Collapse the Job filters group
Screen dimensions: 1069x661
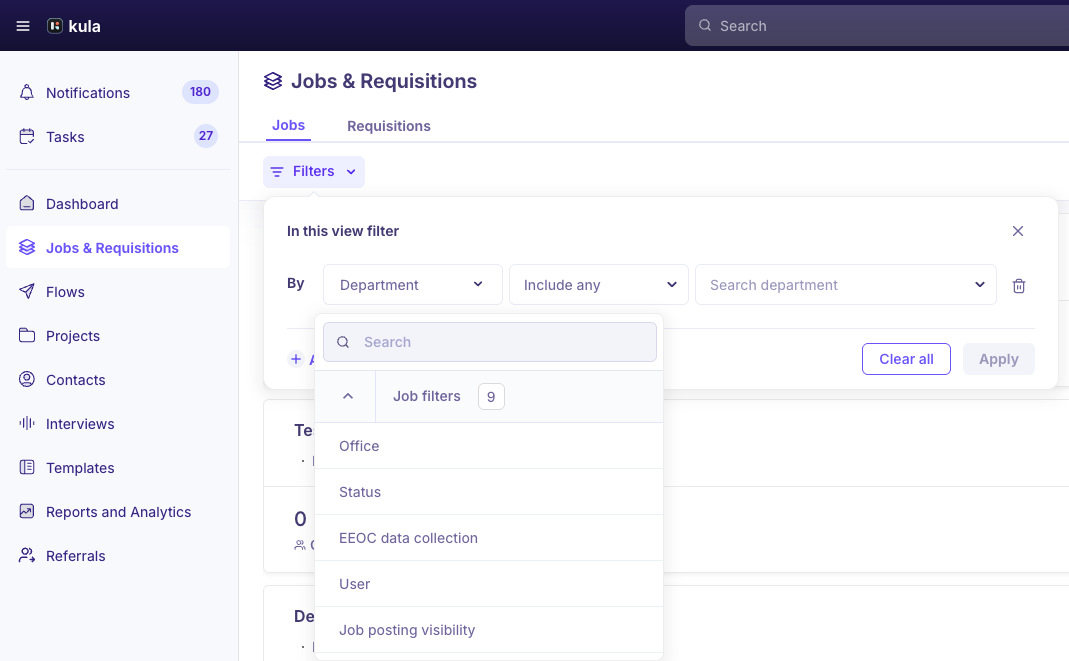coord(348,397)
